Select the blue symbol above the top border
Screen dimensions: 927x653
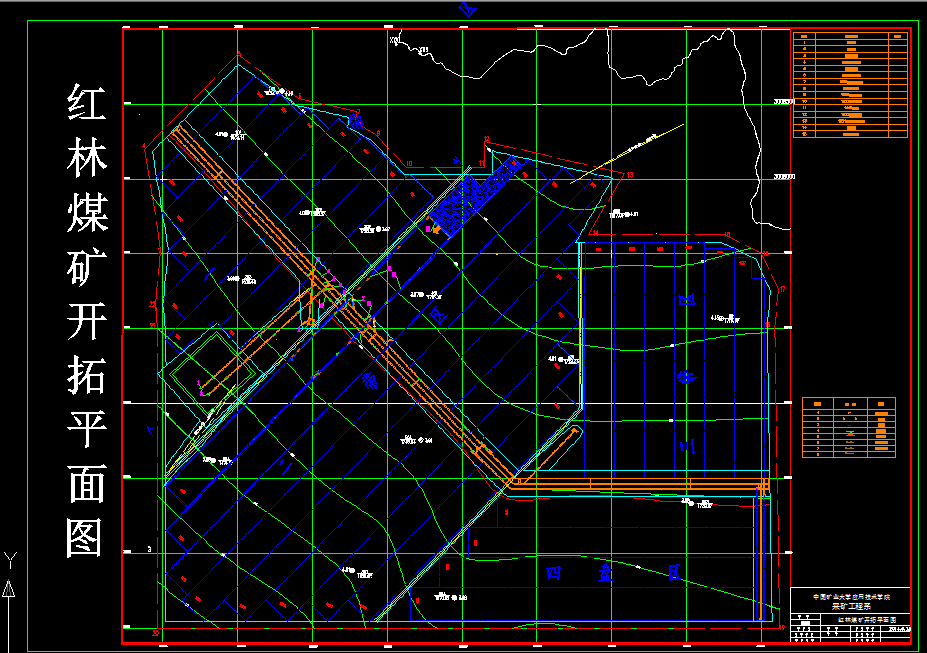468,9
